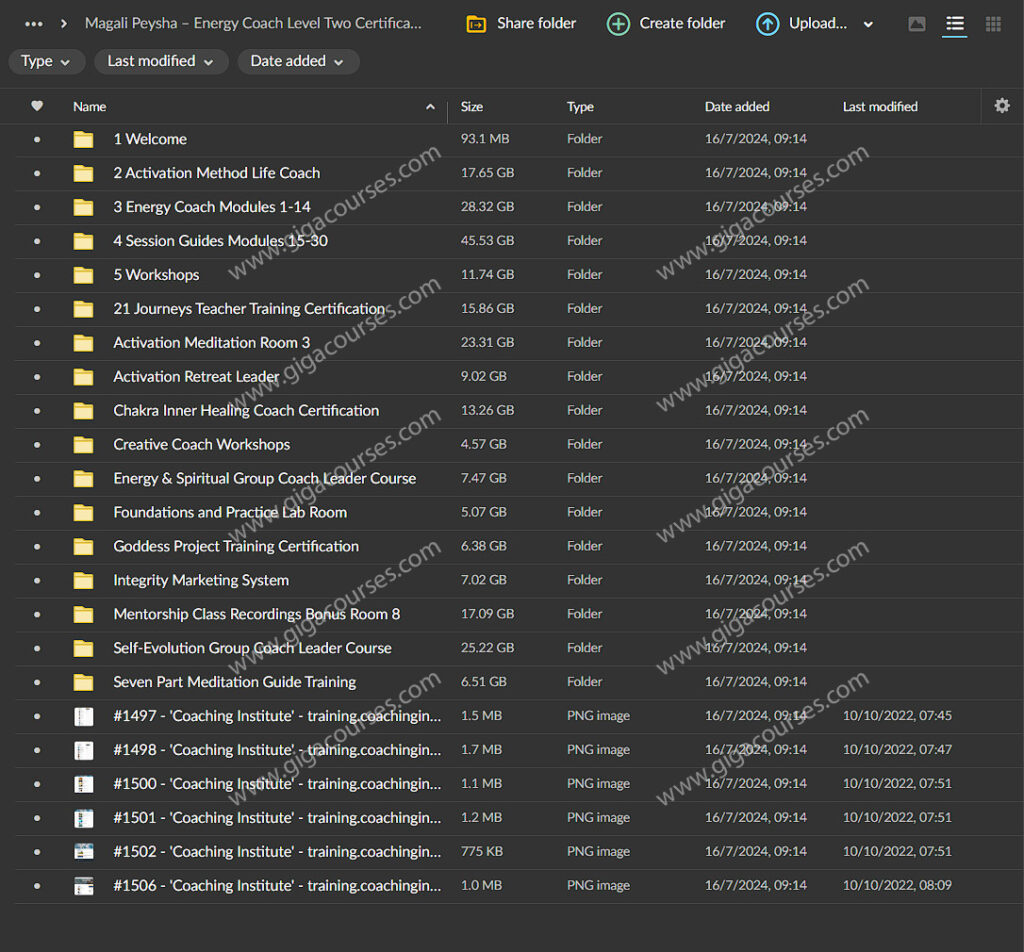This screenshot has width=1024, height=952.
Task: Open the Date added filter dropdown
Action: click(297, 61)
